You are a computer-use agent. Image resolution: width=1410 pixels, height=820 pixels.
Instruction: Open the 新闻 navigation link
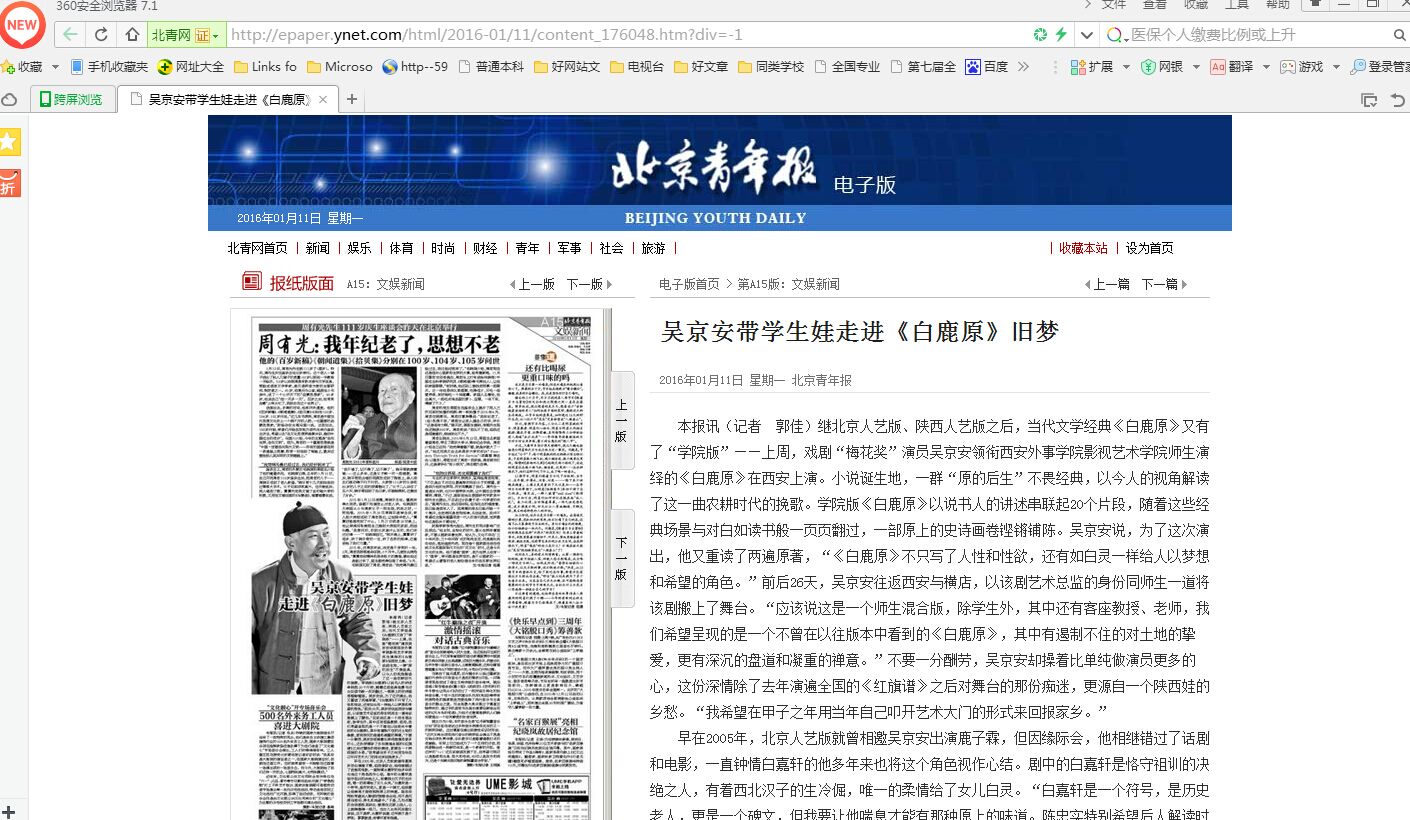tap(318, 248)
